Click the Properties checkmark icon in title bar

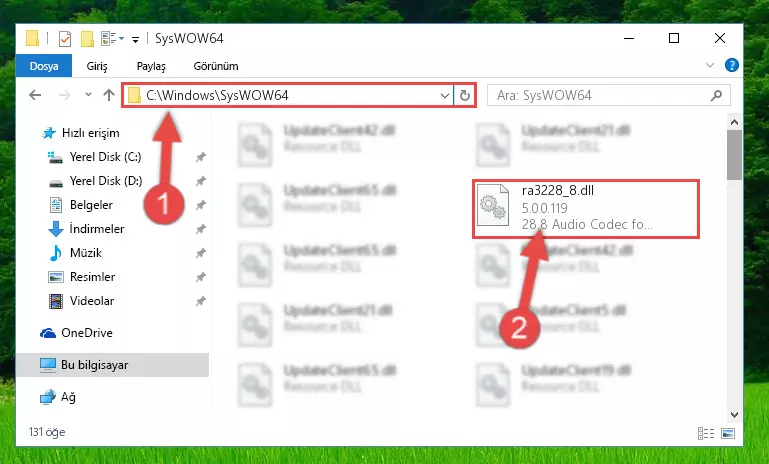[x=65, y=38]
